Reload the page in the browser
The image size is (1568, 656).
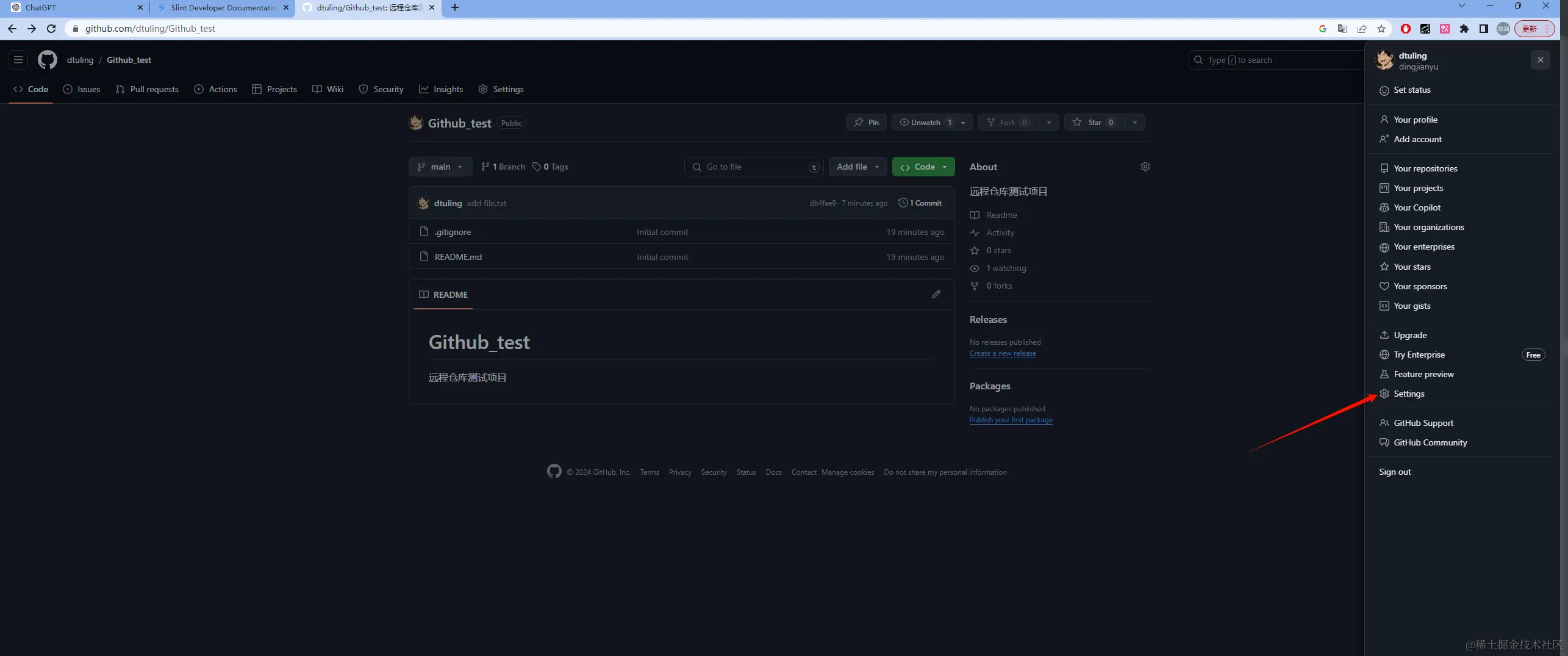51,29
